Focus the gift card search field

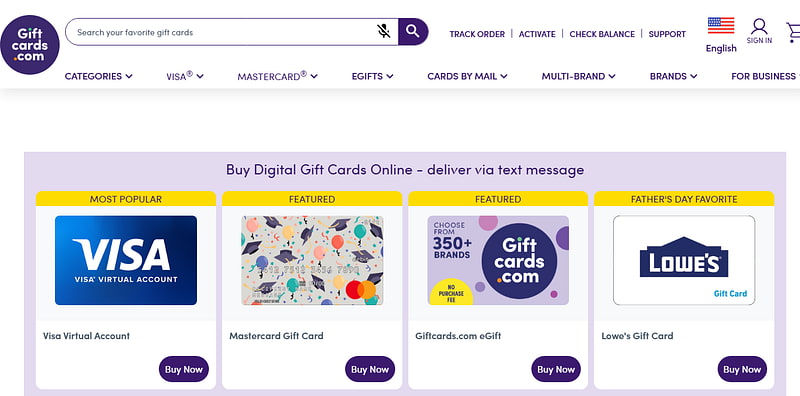[224, 32]
